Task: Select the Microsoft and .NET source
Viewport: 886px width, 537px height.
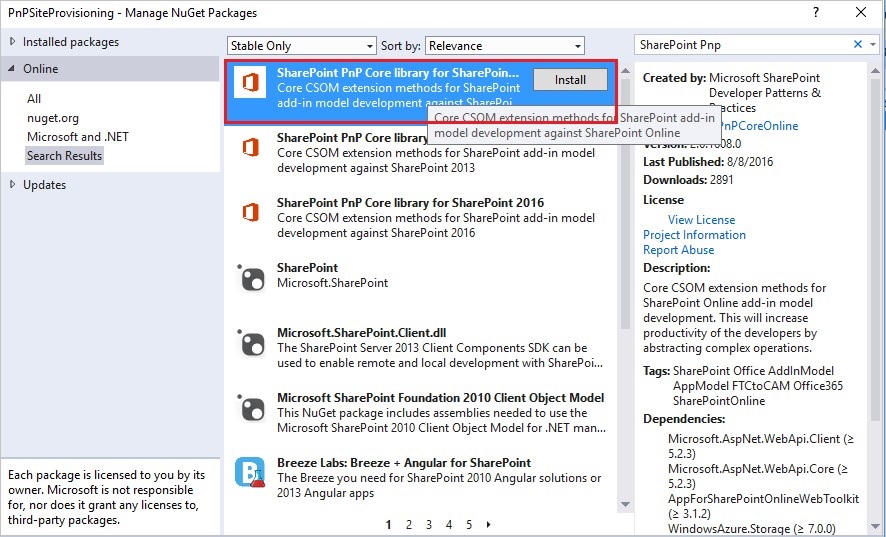Action: (x=78, y=137)
